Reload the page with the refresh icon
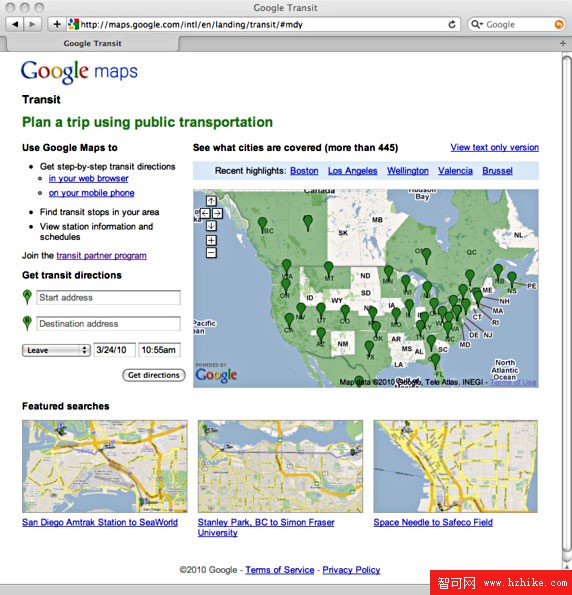The height and width of the screenshot is (595, 572). click(452, 25)
